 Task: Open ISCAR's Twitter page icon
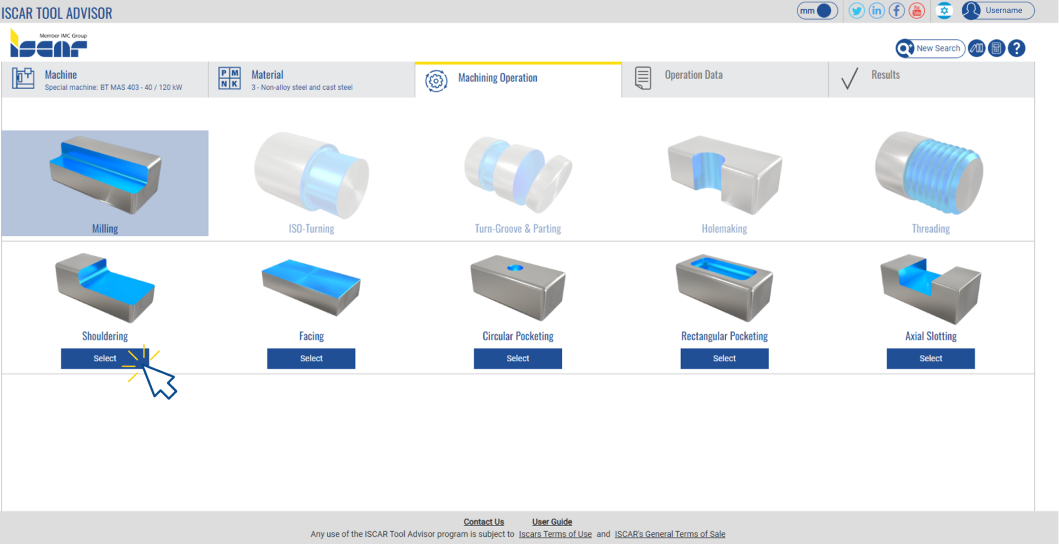[x=857, y=11]
